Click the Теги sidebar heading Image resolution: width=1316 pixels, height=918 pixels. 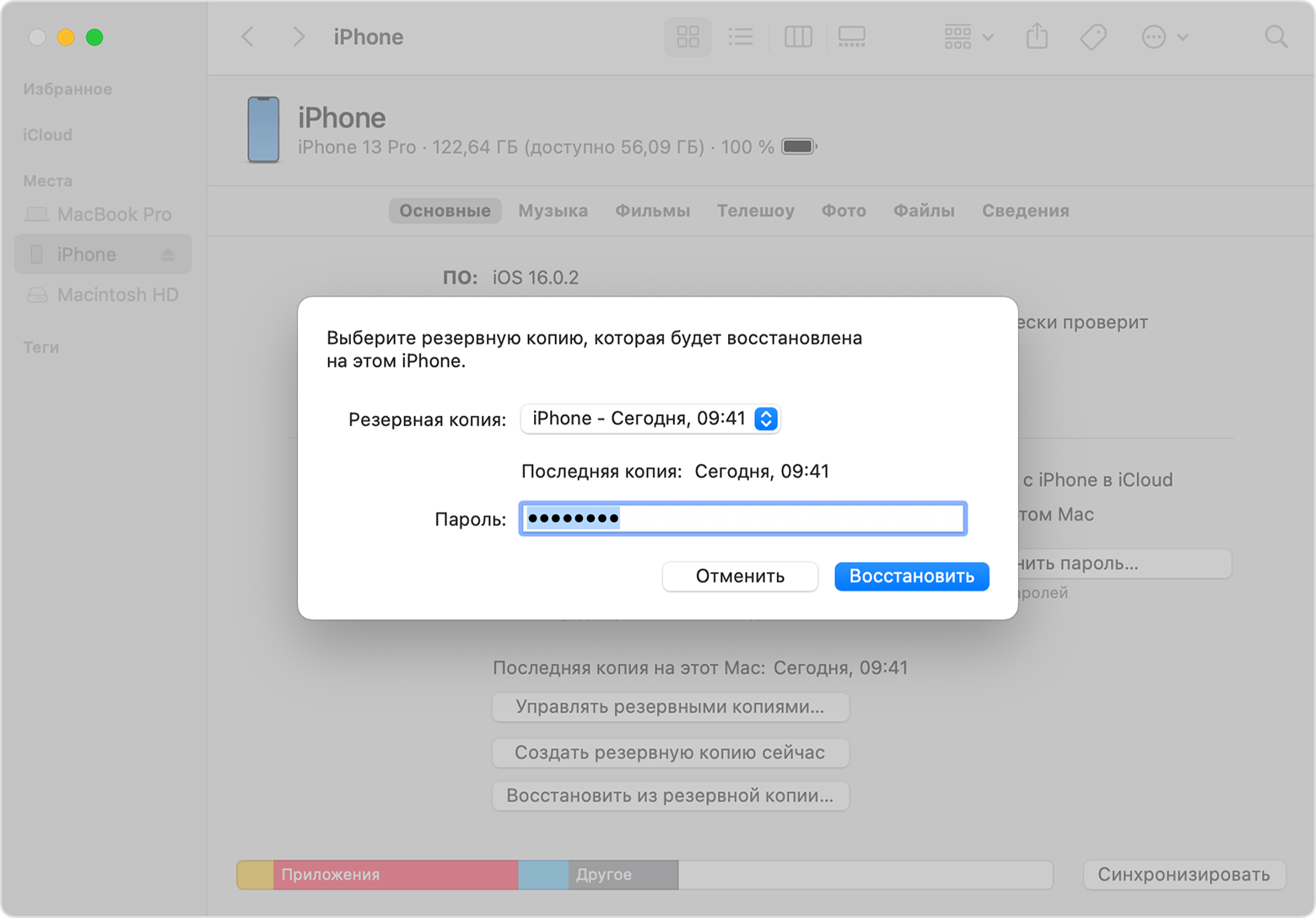pyautogui.click(x=40, y=347)
